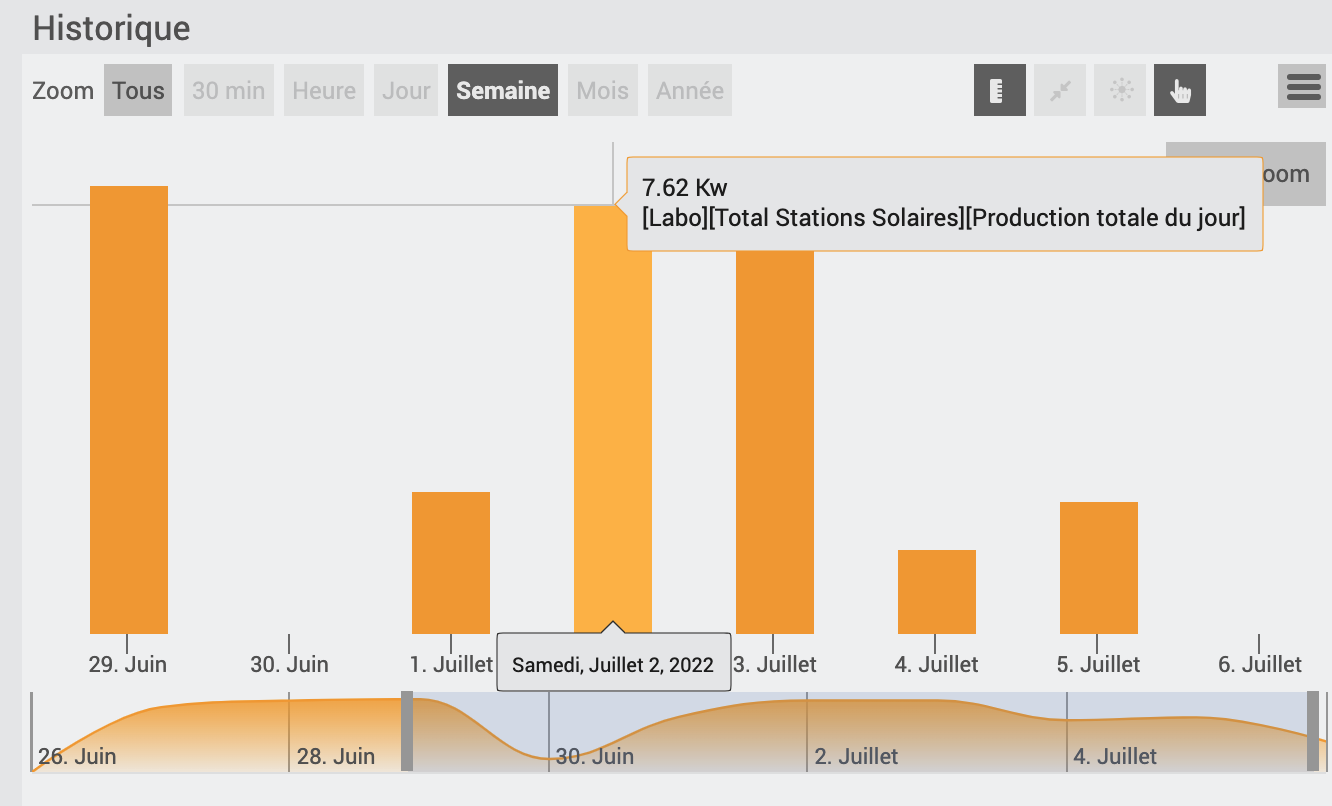The height and width of the screenshot is (806, 1332).
Task: Click the left navigator range handle
Action: click(x=407, y=731)
